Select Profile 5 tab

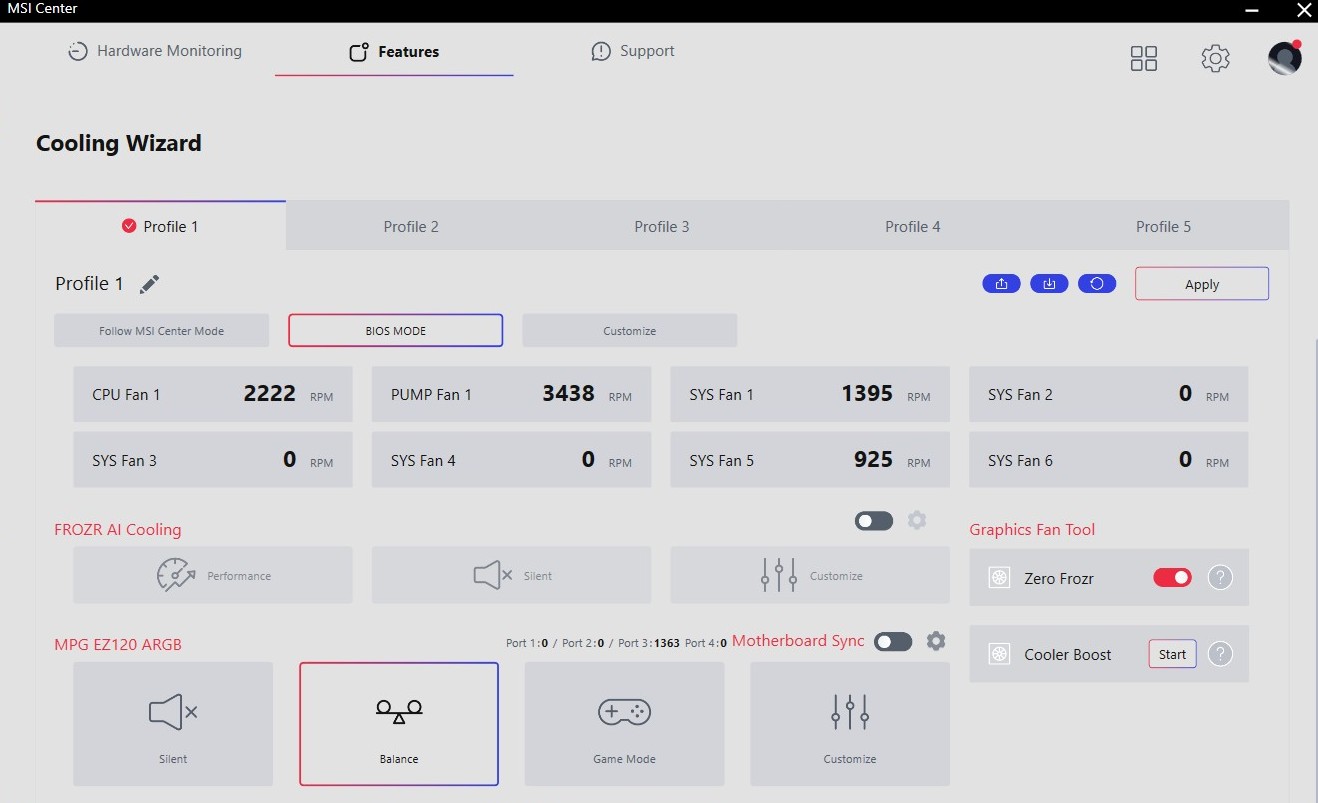tap(1164, 226)
